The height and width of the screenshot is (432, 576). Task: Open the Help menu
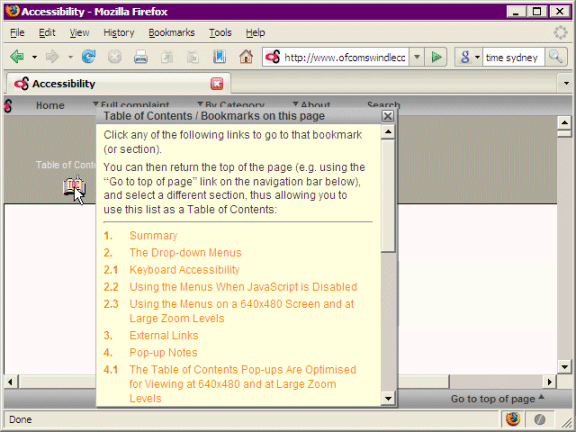(255, 33)
